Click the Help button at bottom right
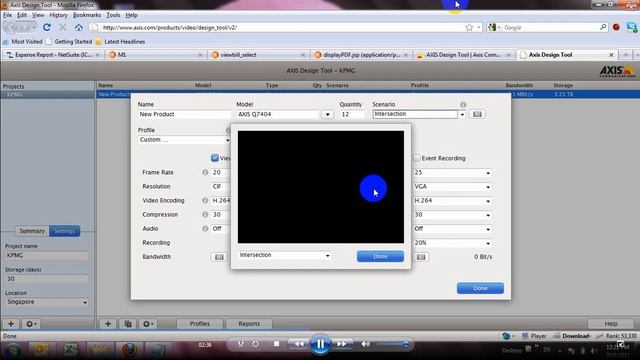This screenshot has height=360, width=640. pyautogui.click(x=611, y=324)
